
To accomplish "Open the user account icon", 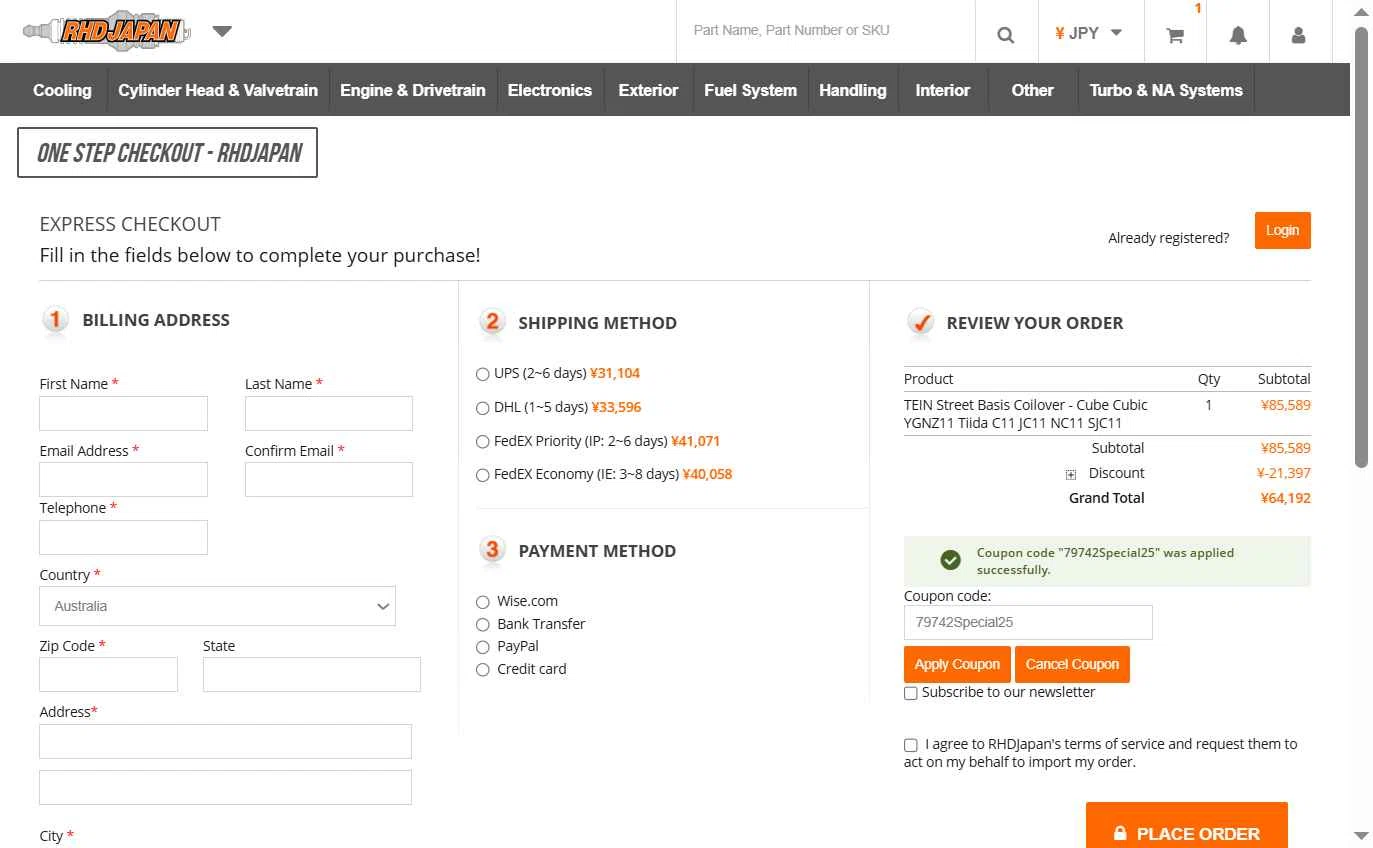I will [1298, 35].
